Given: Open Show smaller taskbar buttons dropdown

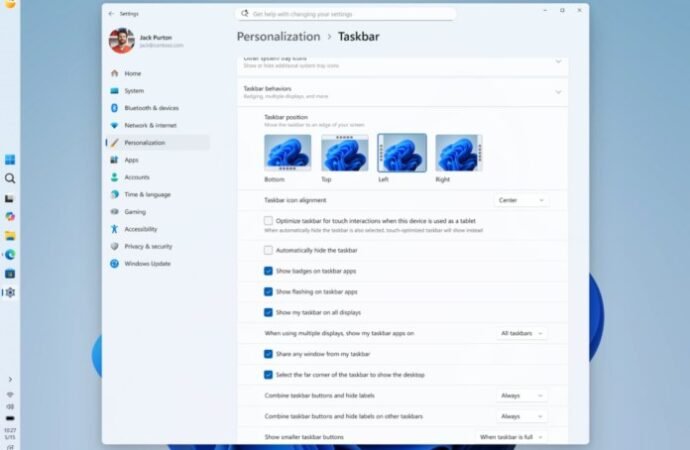Looking at the screenshot, I should [511, 437].
